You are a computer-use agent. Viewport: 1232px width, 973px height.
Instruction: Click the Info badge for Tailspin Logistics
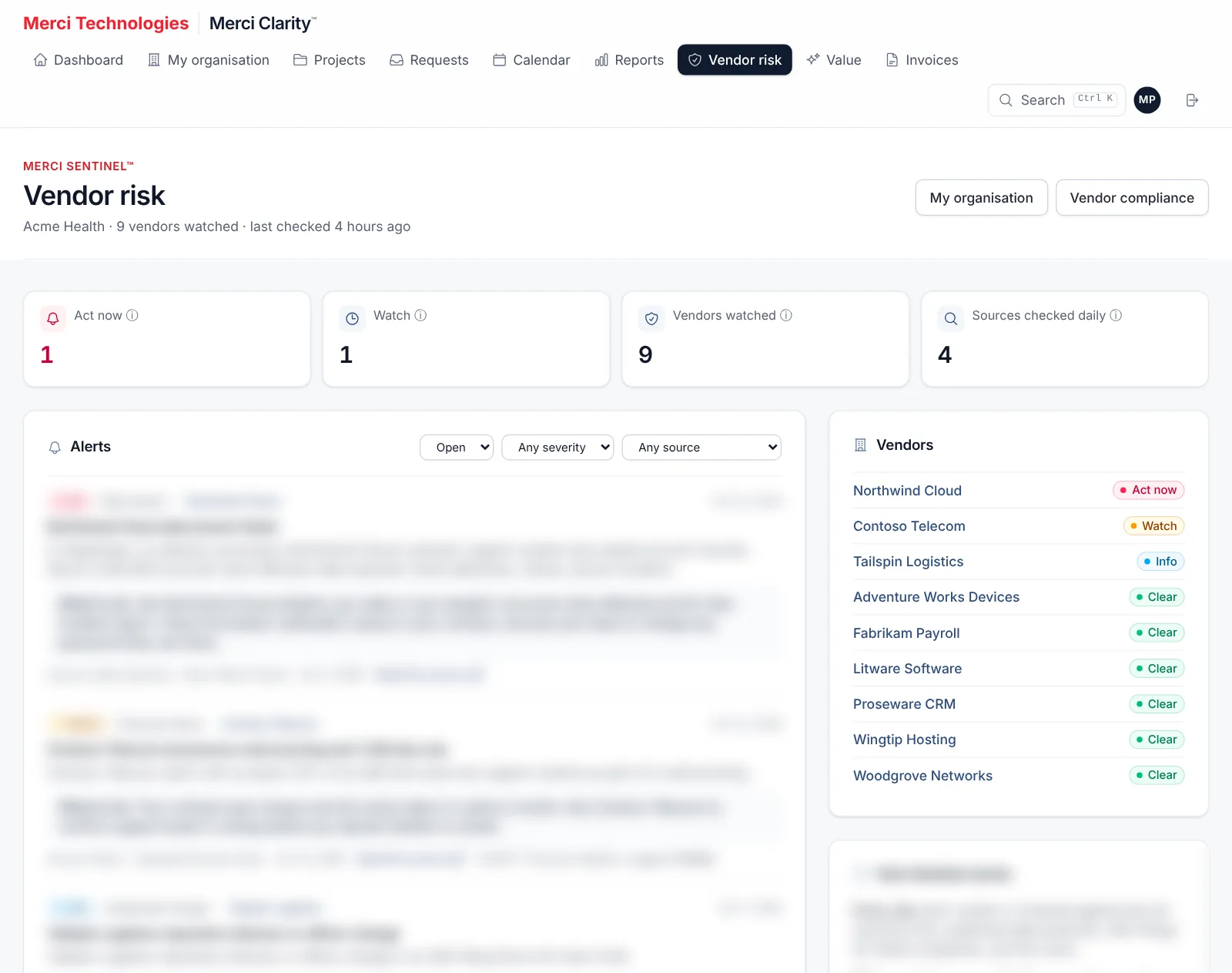(1160, 562)
